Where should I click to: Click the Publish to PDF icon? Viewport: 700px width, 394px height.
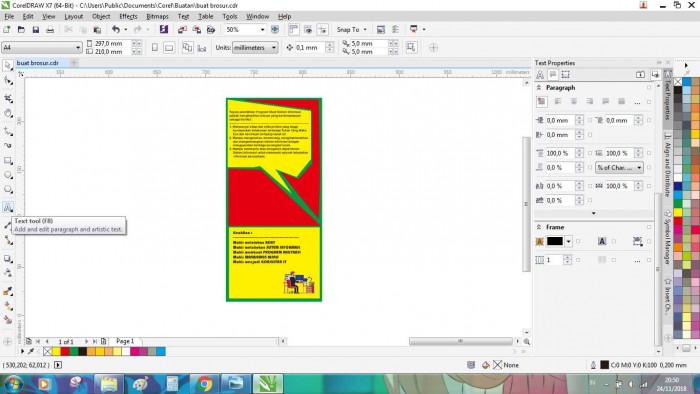(x=211, y=29)
